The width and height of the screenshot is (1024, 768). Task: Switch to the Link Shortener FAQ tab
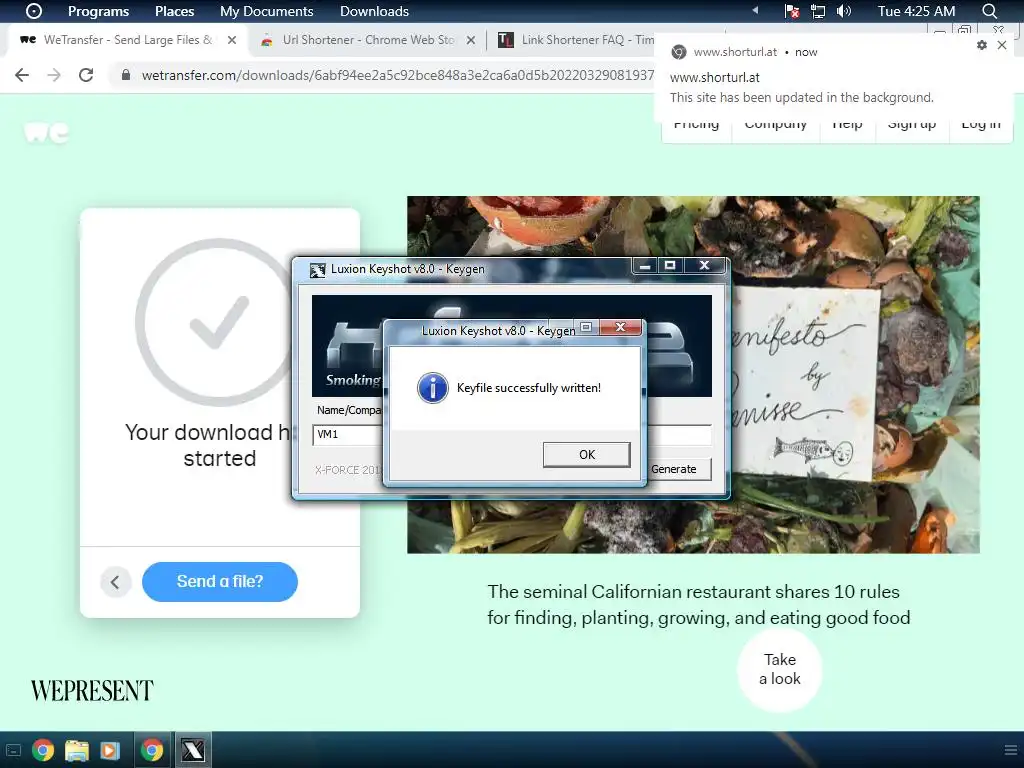(576, 40)
